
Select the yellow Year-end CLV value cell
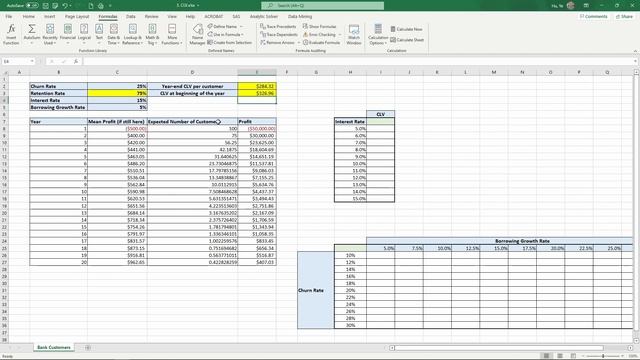(257, 86)
